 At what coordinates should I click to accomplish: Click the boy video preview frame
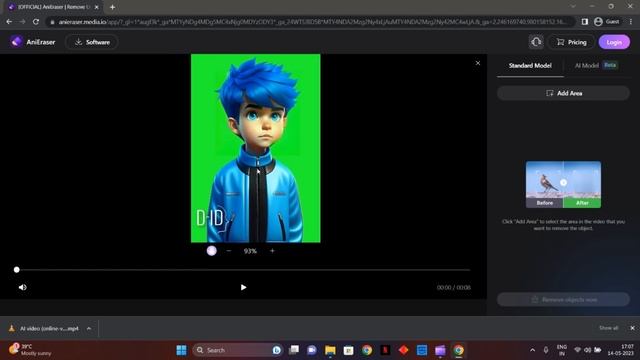[256, 148]
